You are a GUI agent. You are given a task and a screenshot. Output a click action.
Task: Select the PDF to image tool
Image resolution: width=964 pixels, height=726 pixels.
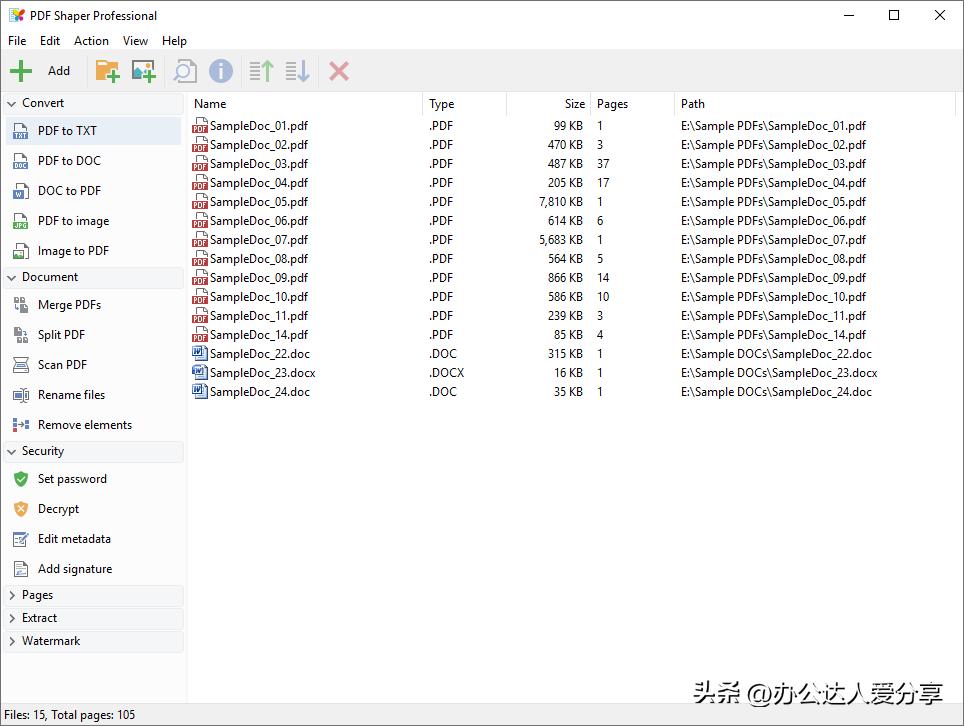click(x=93, y=221)
